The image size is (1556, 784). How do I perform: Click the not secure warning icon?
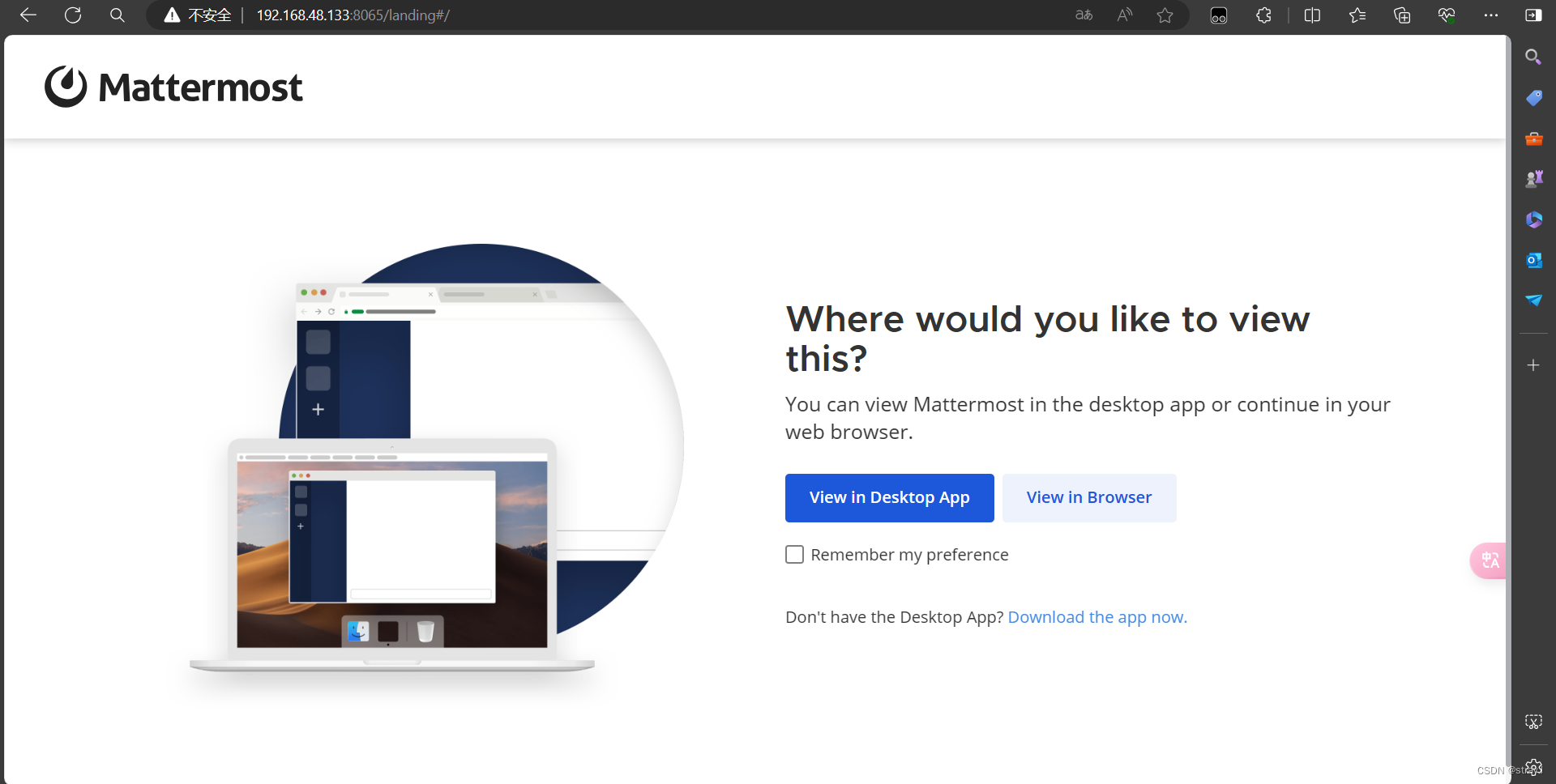point(172,15)
